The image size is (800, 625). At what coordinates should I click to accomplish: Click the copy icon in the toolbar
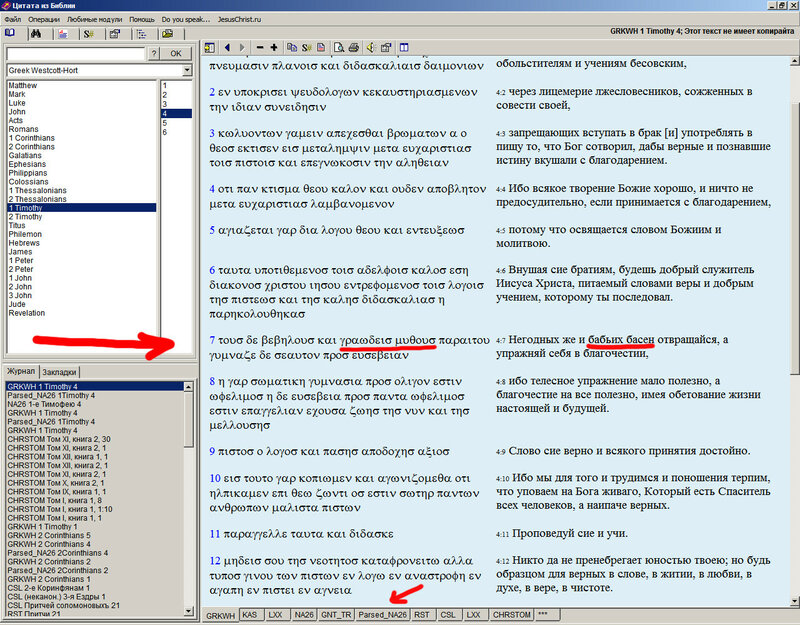coord(290,47)
